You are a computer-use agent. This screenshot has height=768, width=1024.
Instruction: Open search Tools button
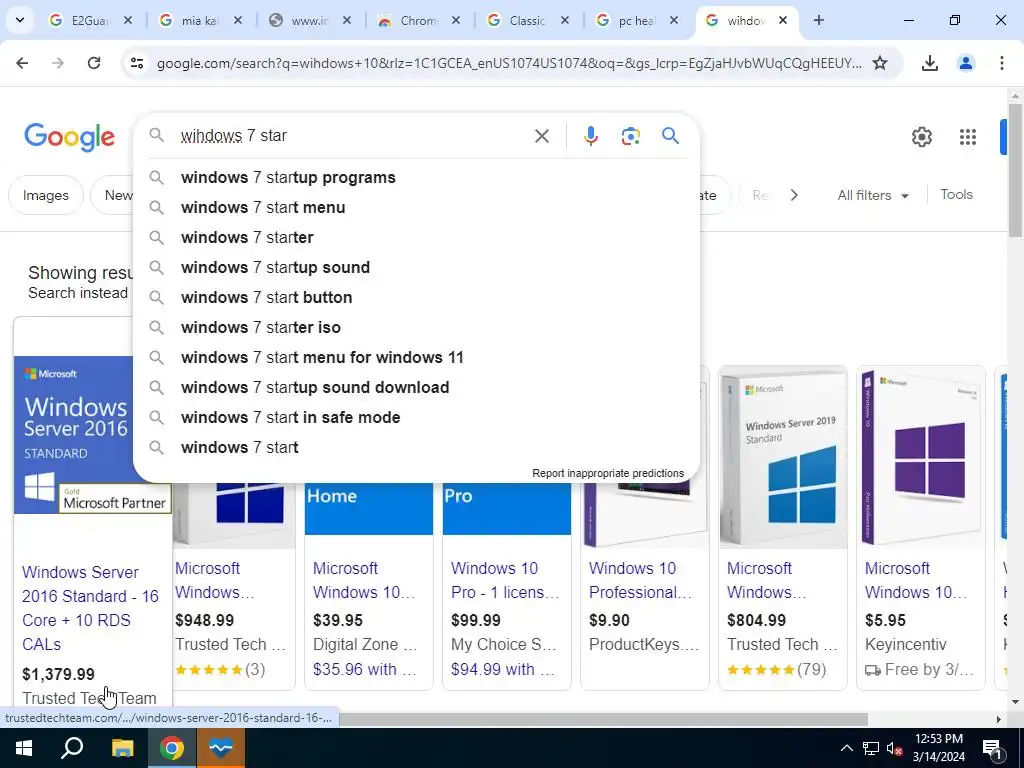pos(956,195)
